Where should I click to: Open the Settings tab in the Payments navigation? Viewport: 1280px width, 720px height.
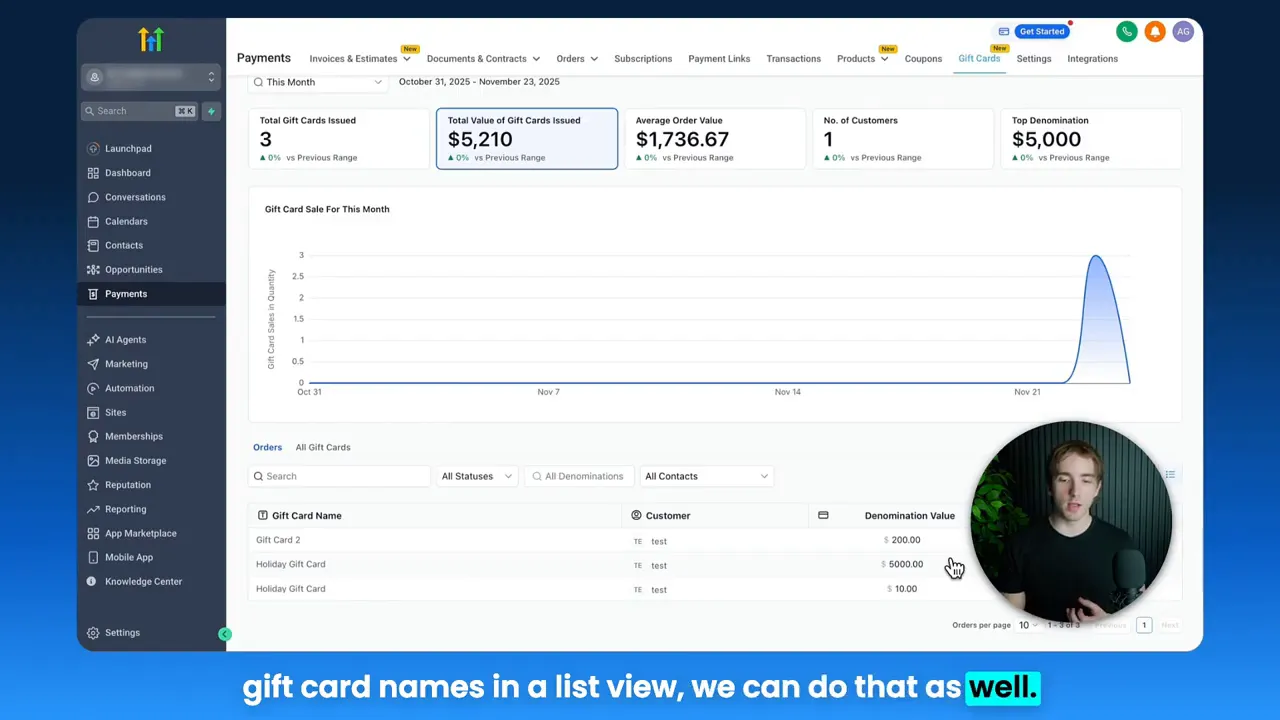[x=1034, y=59]
